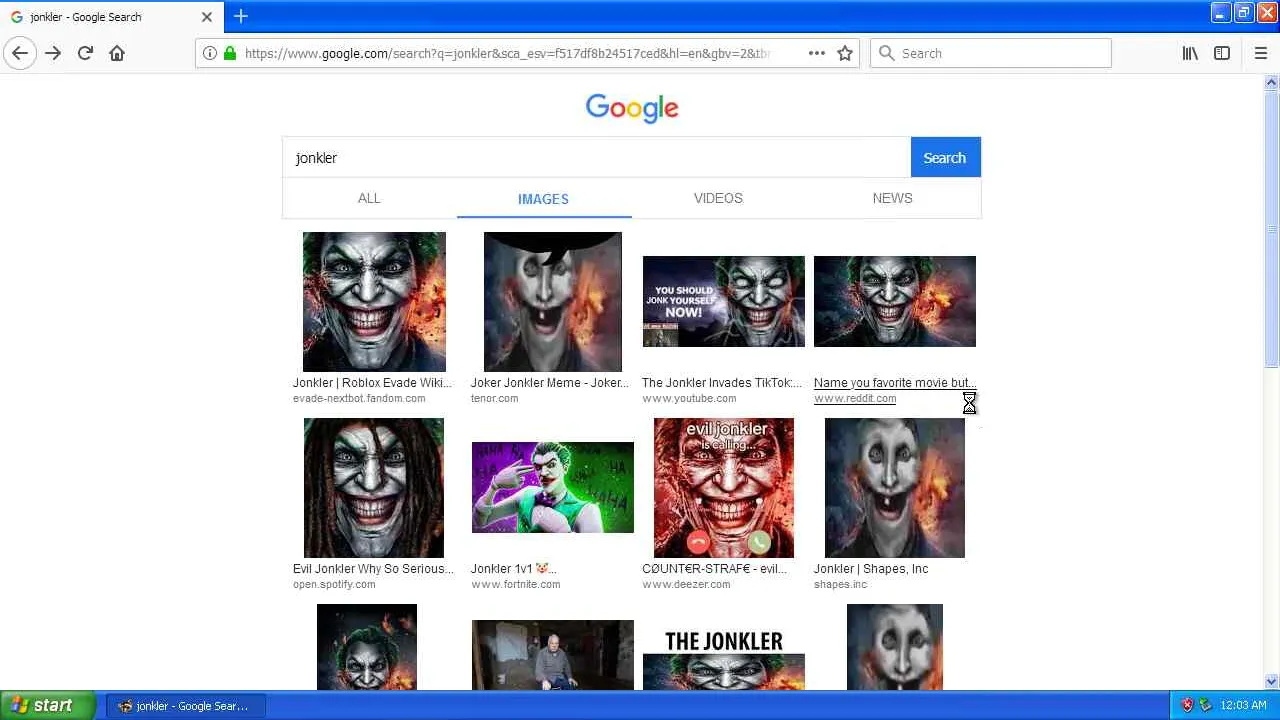
Task: Open the evil jonkler is calling thumbnail
Action: pos(724,488)
